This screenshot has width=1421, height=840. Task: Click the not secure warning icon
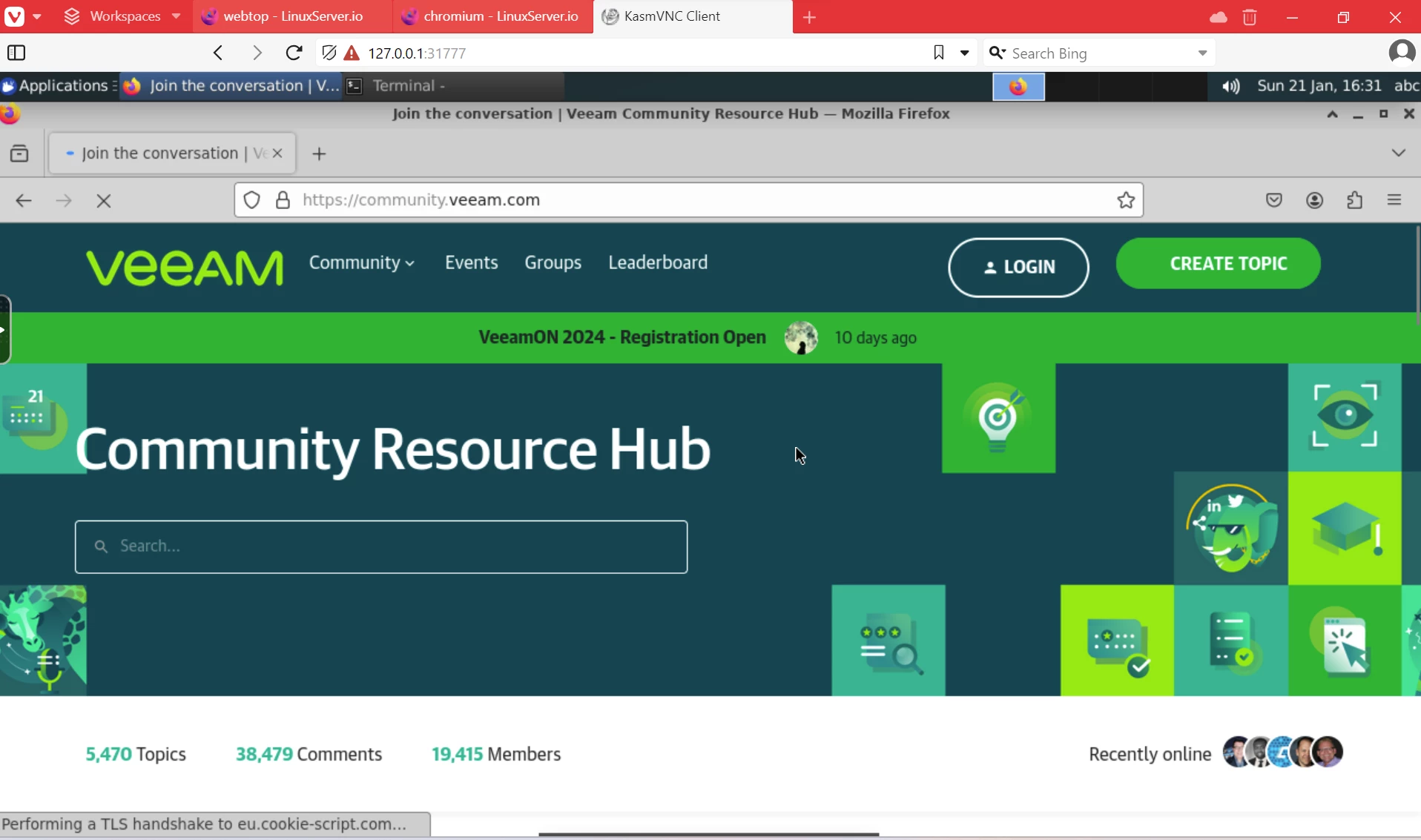[x=352, y=53]
